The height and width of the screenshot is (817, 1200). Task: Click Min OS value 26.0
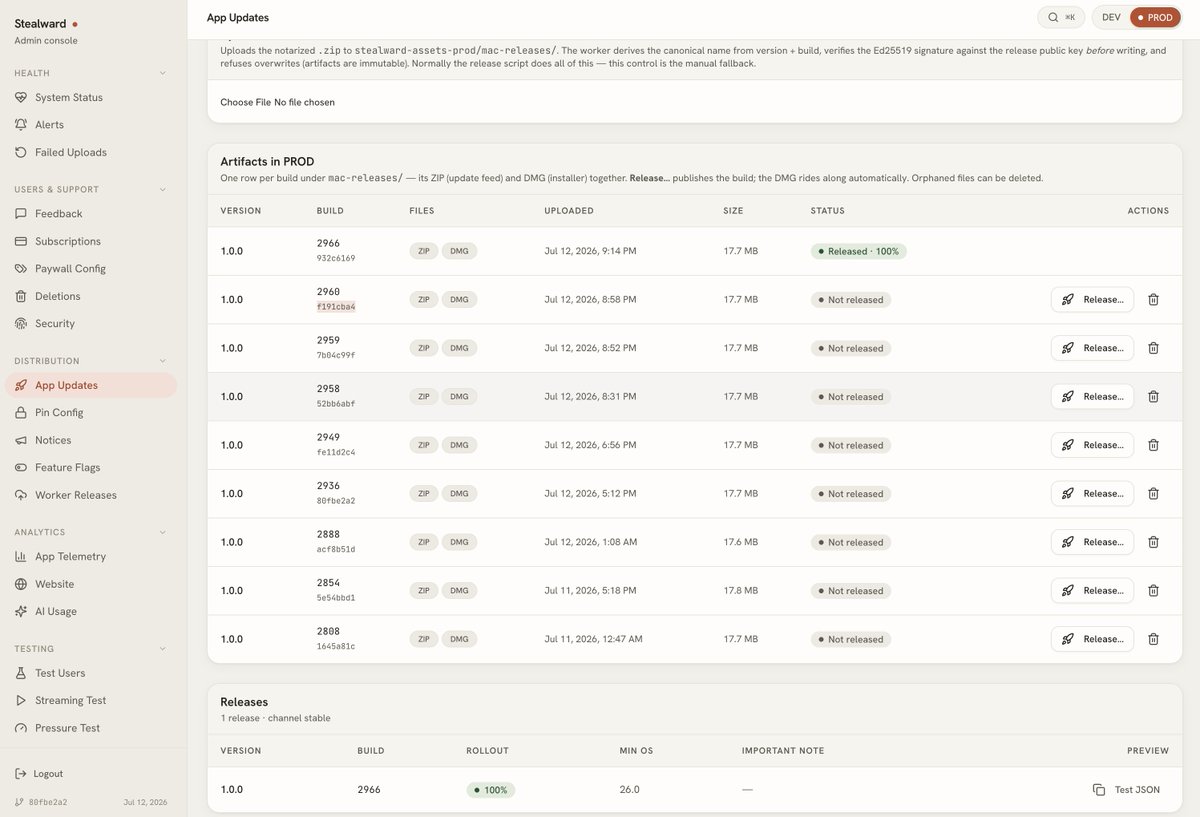point(629,790)
